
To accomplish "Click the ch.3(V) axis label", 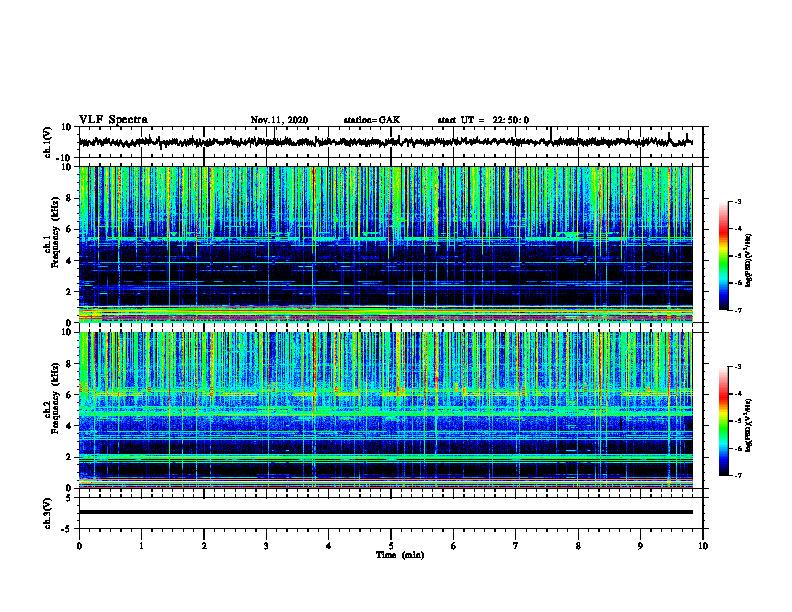I will [x=47, y=513].
